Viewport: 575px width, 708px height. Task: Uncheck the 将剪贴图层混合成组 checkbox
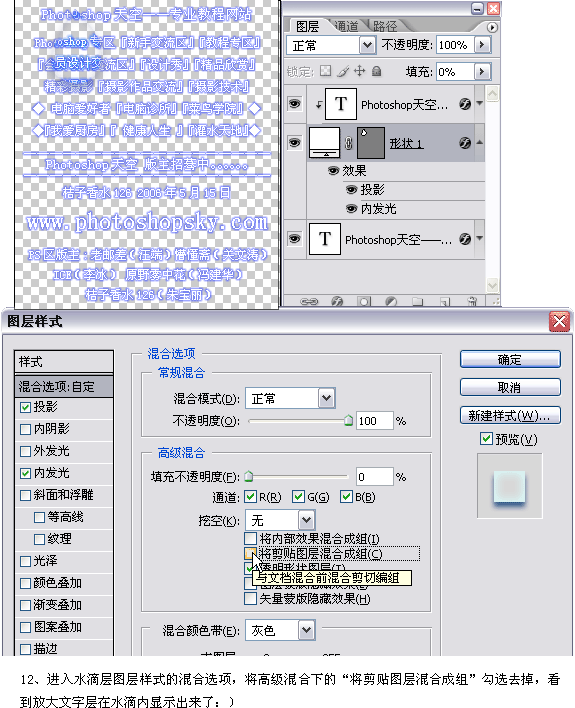250,553
